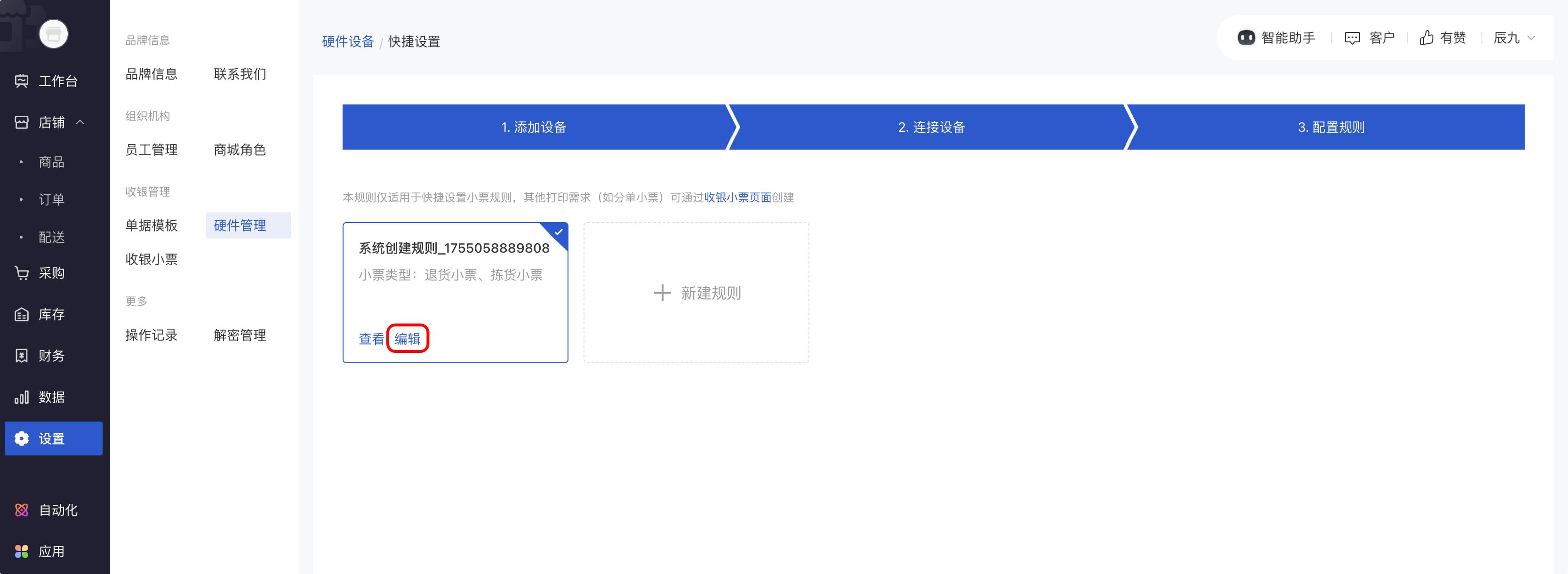The height and width of the screenshot is (574, 1568).
Task: Click the 智能助手 robot icon
Action: (1246, 38)
